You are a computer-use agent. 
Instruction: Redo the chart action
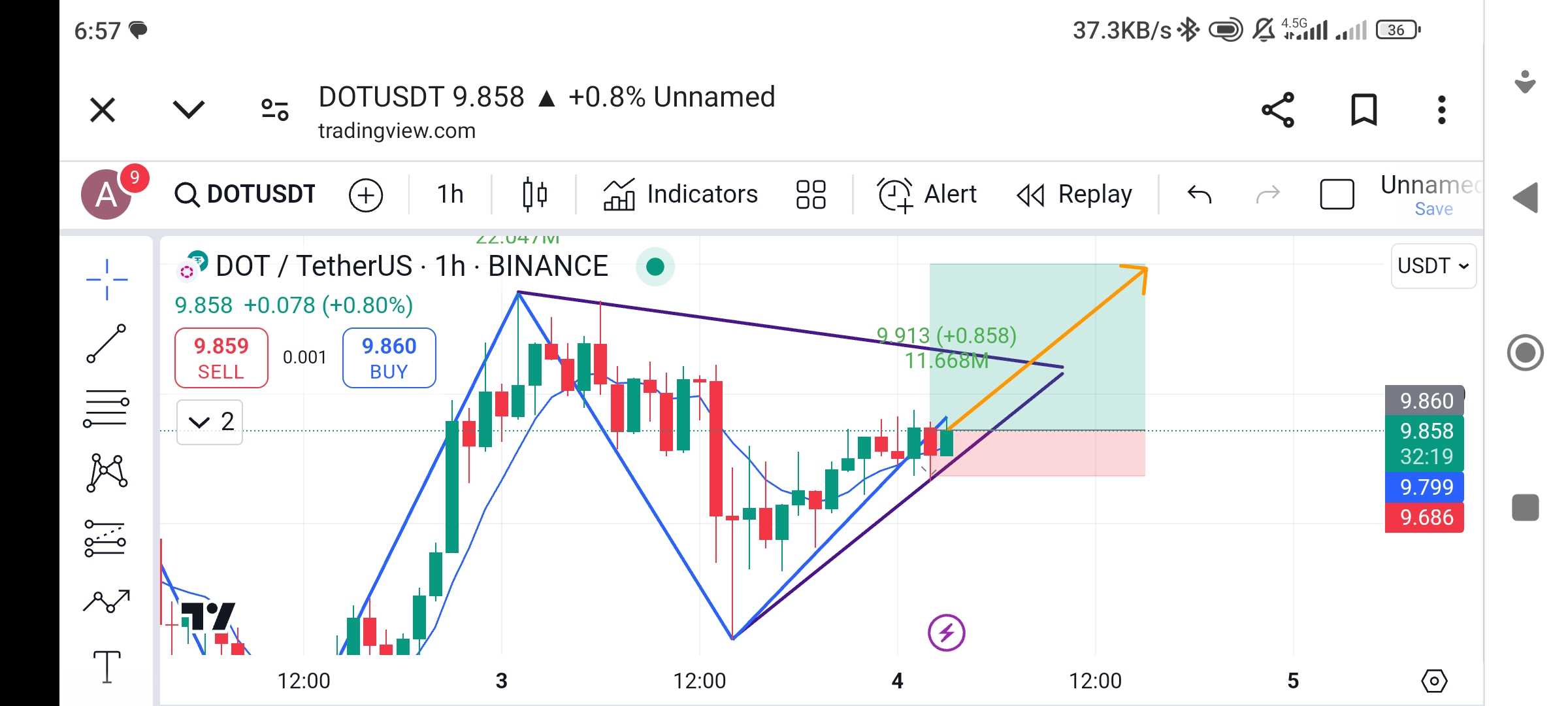pos(1268,194)
